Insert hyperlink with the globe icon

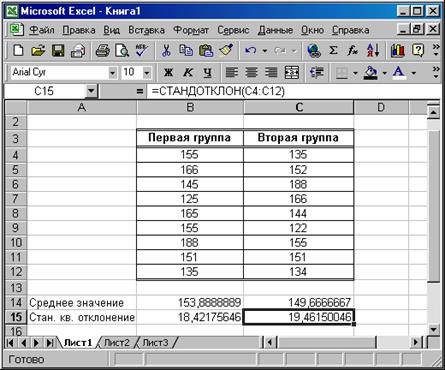coord(314,51)
